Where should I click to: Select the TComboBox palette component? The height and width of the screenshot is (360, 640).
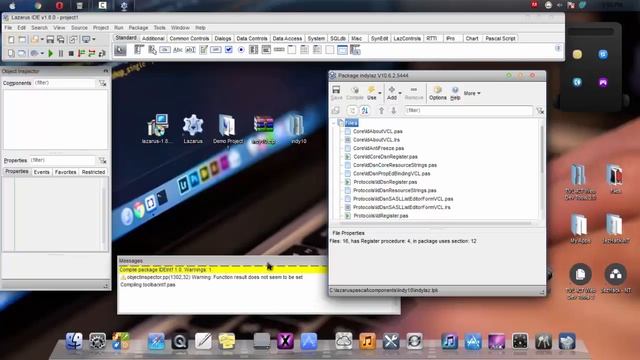266,50
